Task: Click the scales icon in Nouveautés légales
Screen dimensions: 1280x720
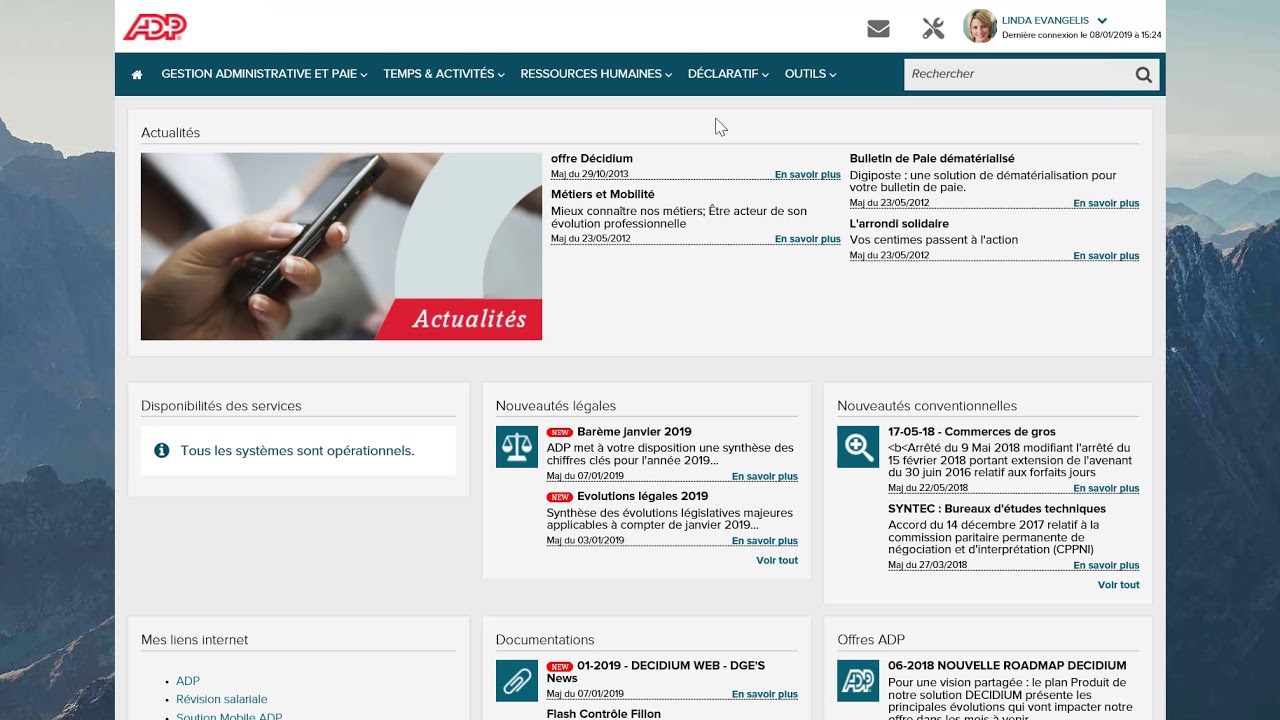Action: pos(517,447)
